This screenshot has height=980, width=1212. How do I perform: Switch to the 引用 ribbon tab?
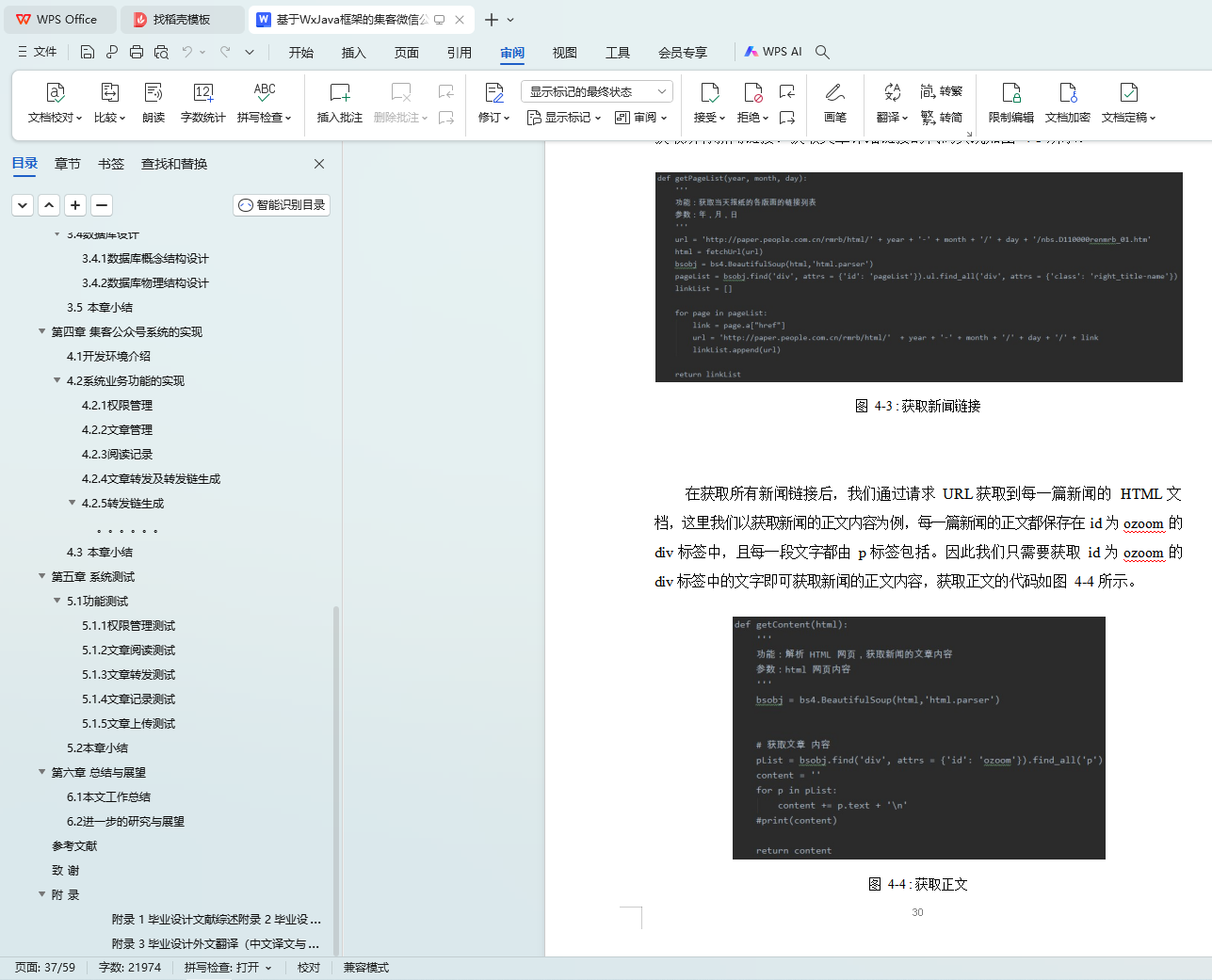460,52
